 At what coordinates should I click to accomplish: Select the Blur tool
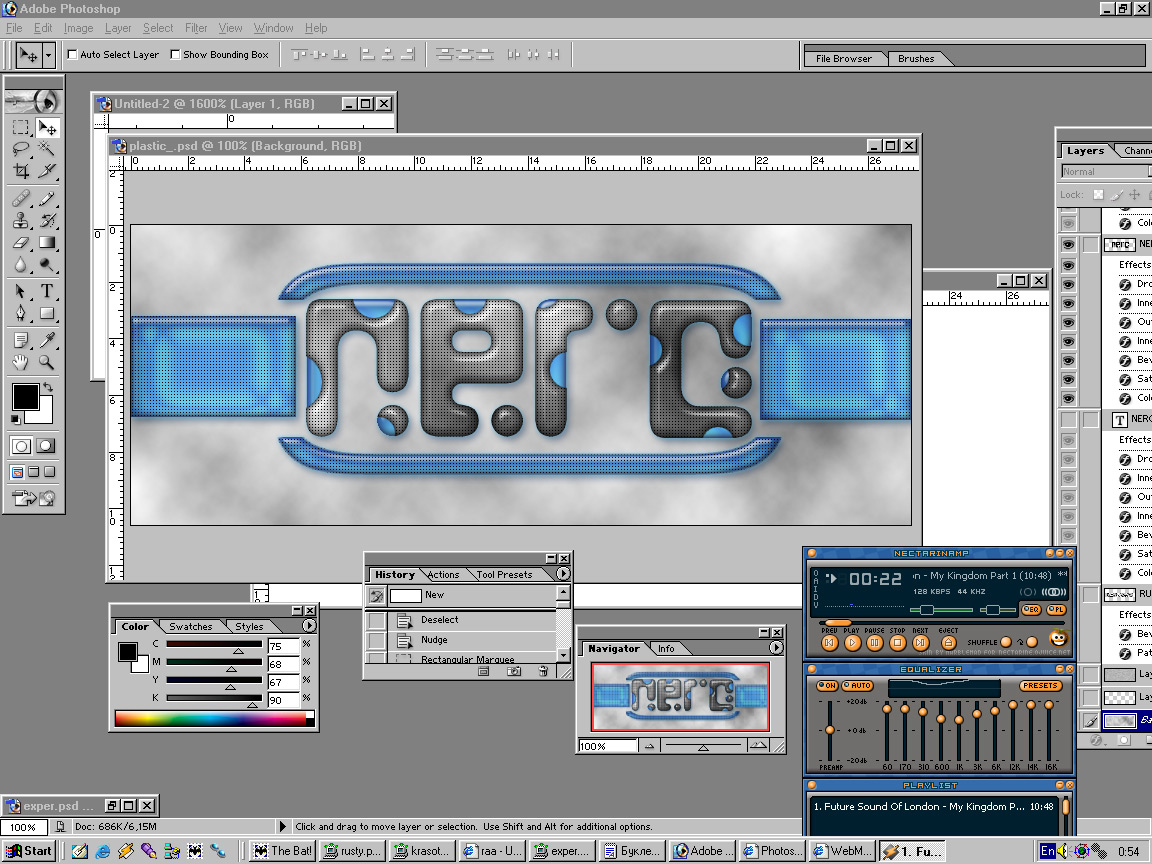click(x=21, y=264)
